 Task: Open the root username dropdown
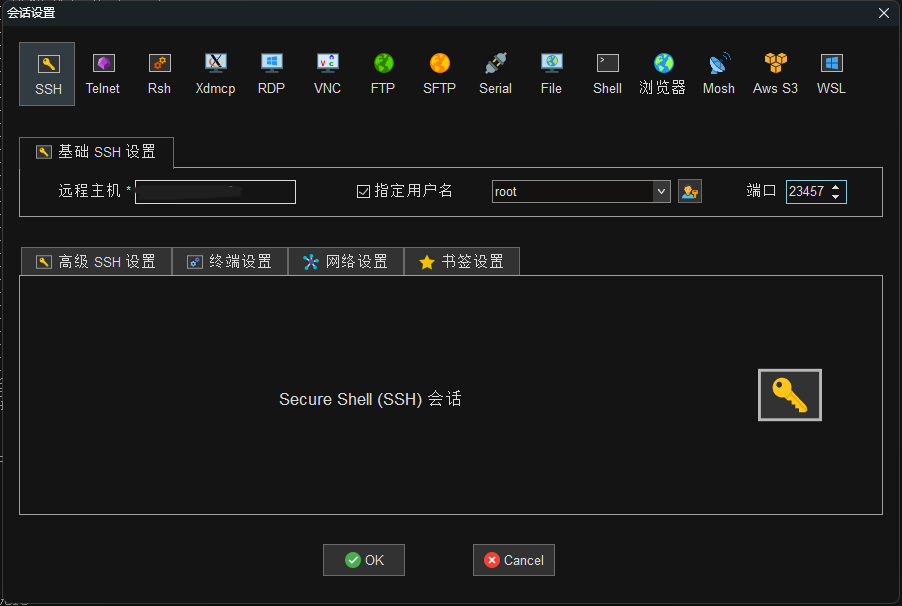663,191
